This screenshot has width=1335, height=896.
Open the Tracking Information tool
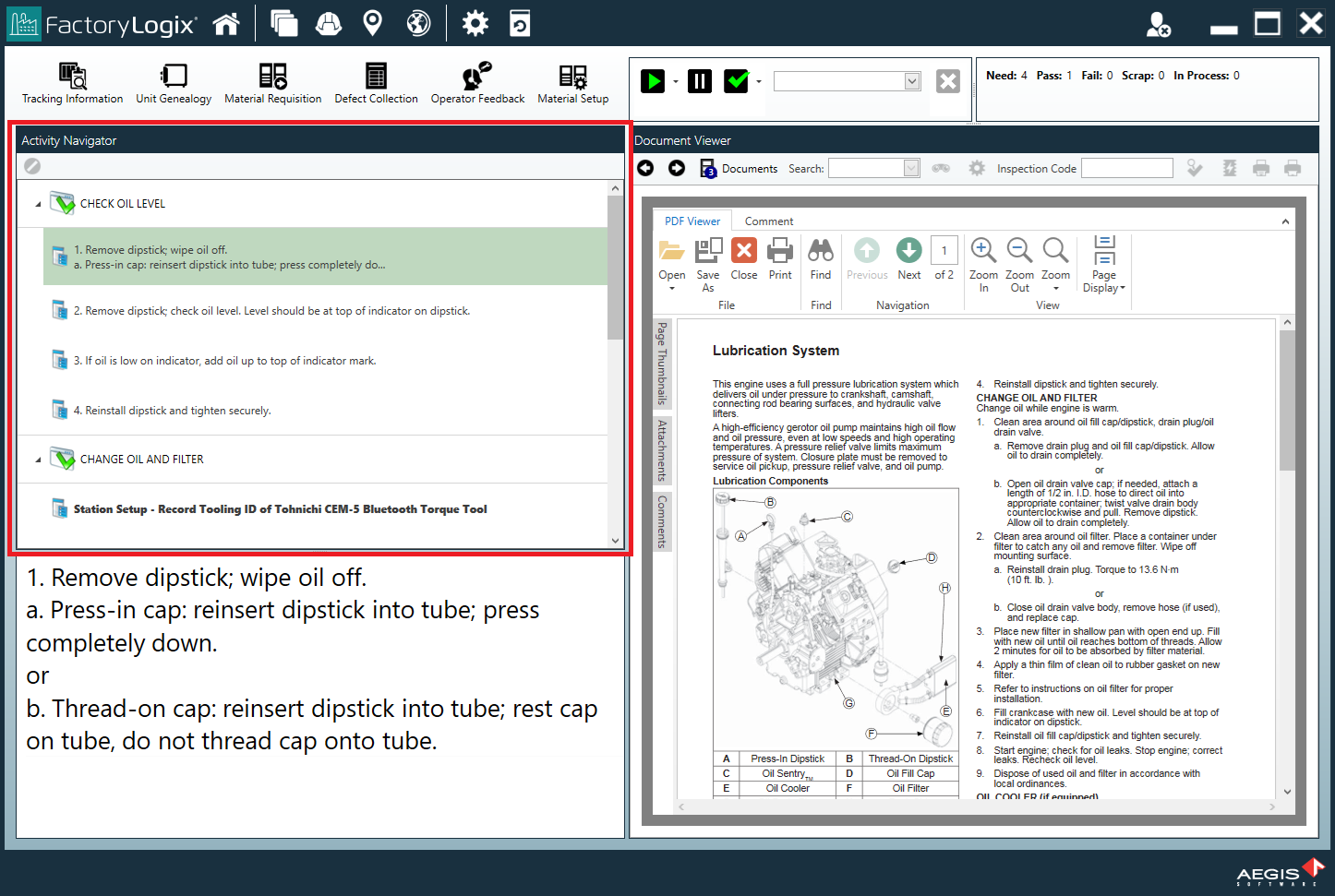point(71,83)
